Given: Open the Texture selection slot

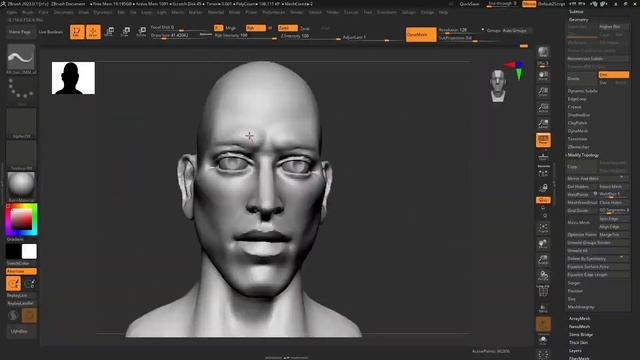Looking at the screenshot, I should (21, 155).
